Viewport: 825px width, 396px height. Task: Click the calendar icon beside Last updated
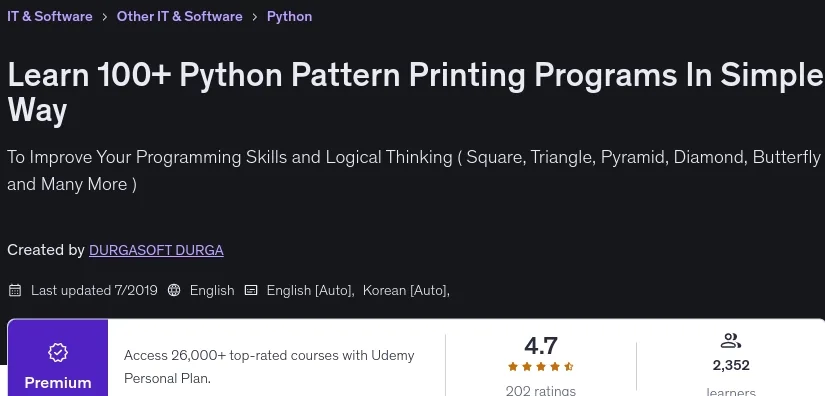coord(15,290)
